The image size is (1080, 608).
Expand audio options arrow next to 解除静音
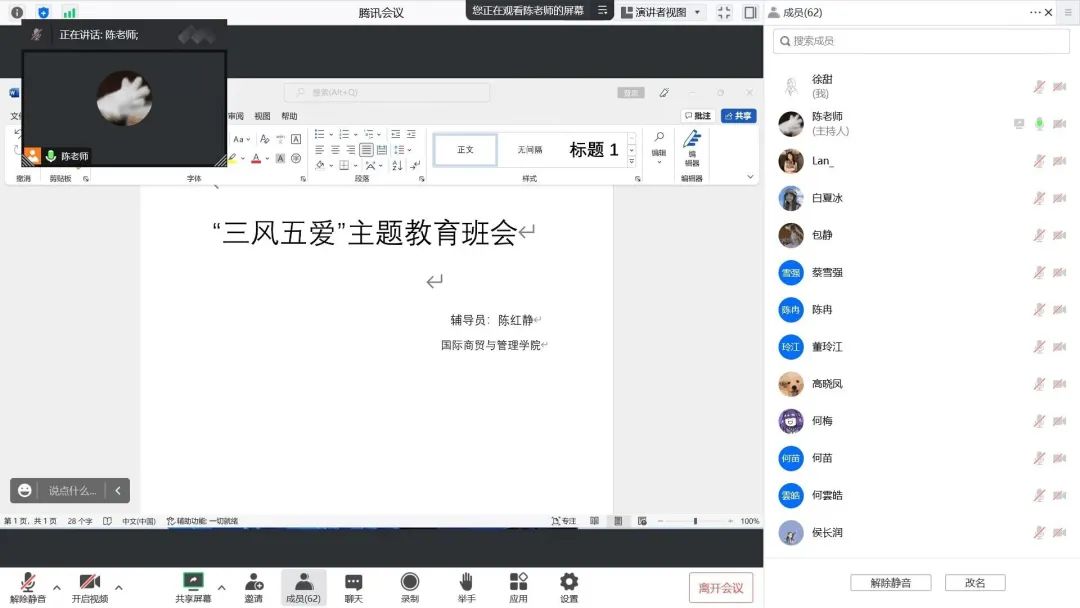point(56,587)
